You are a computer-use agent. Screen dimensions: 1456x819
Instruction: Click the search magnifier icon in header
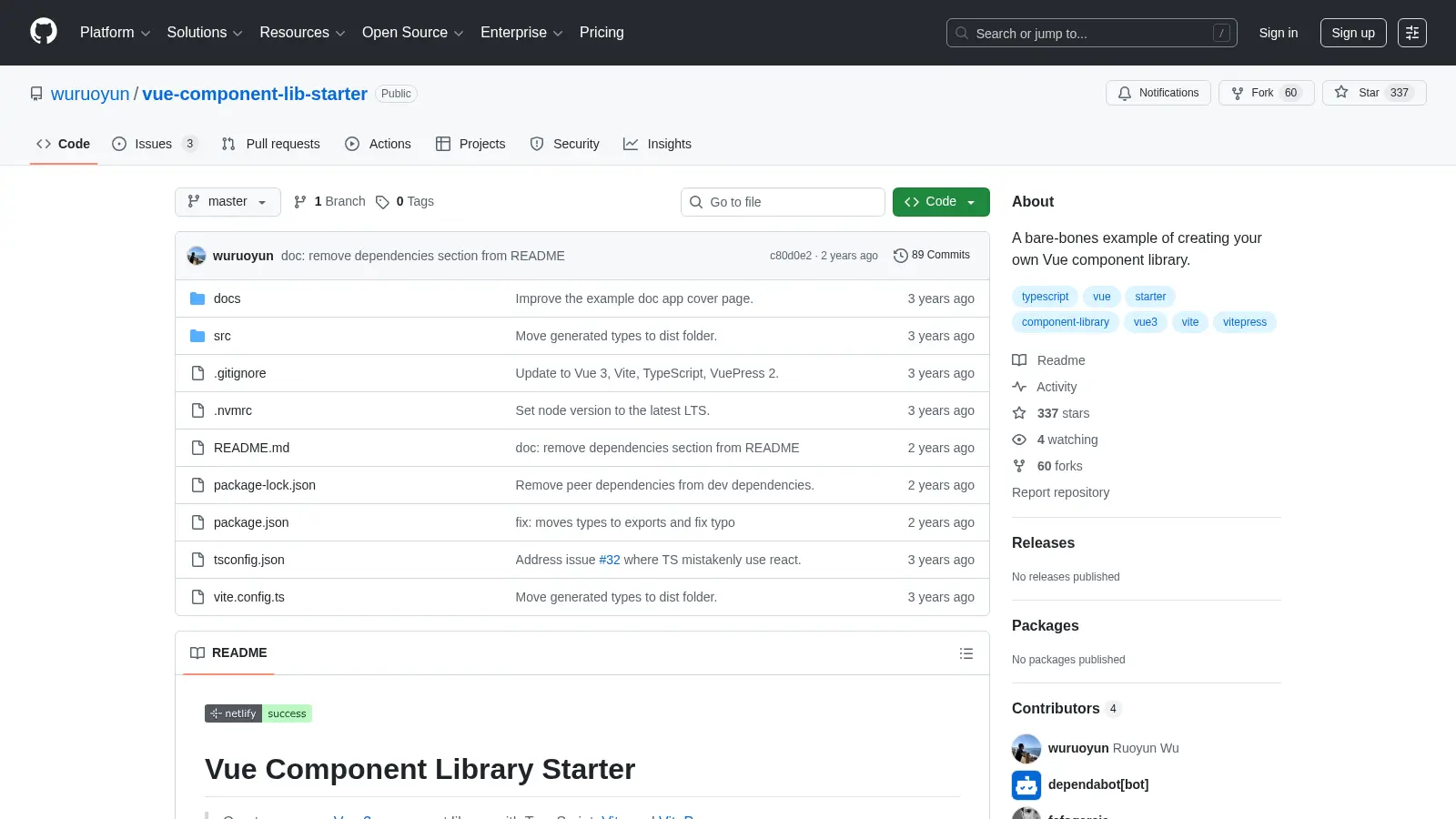[x=962, y=33]
